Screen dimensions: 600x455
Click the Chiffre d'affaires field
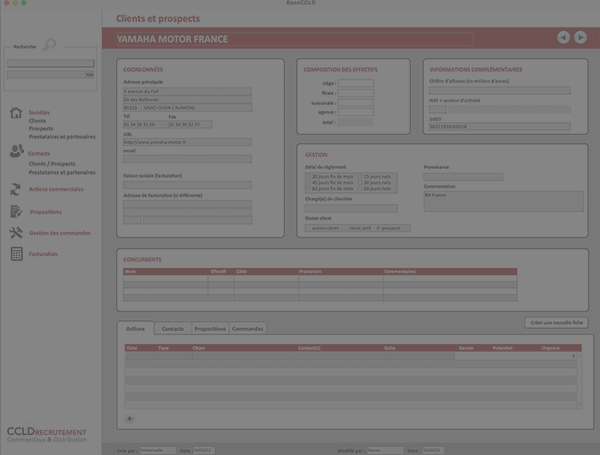500,90
